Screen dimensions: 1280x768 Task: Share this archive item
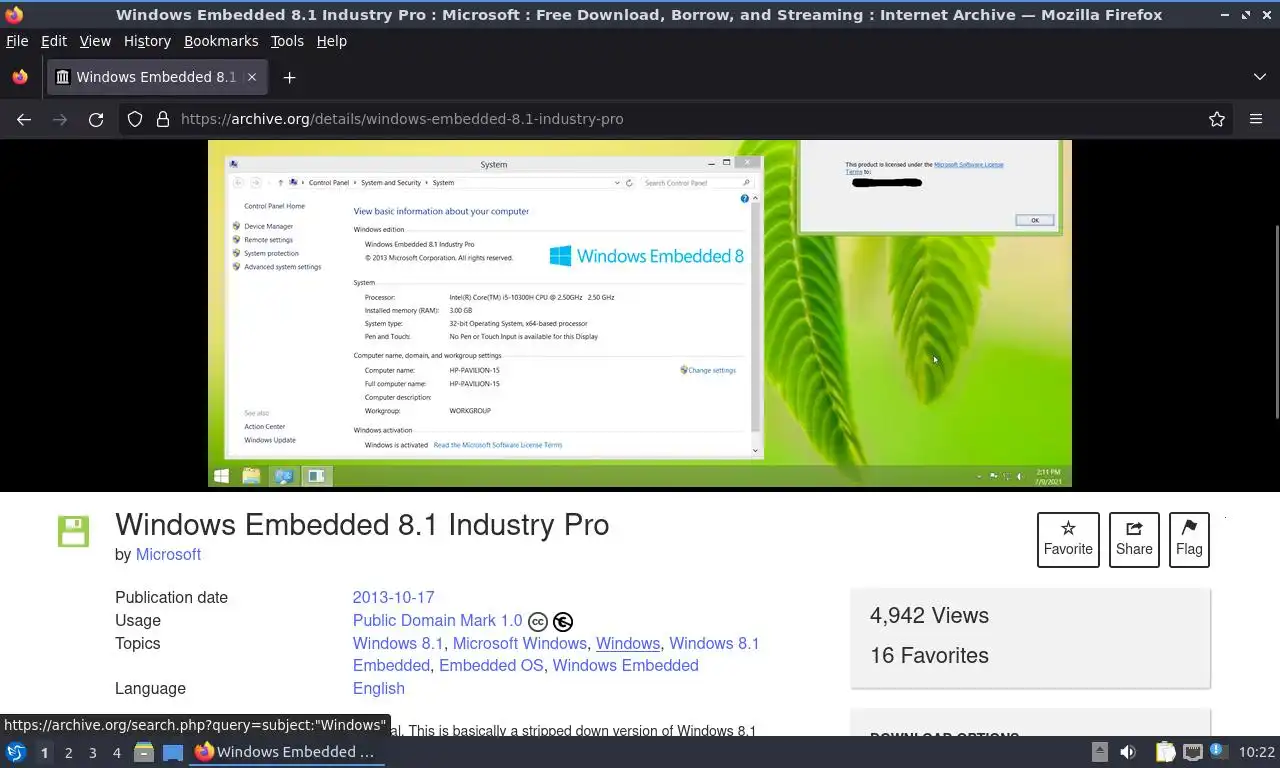1134,540
